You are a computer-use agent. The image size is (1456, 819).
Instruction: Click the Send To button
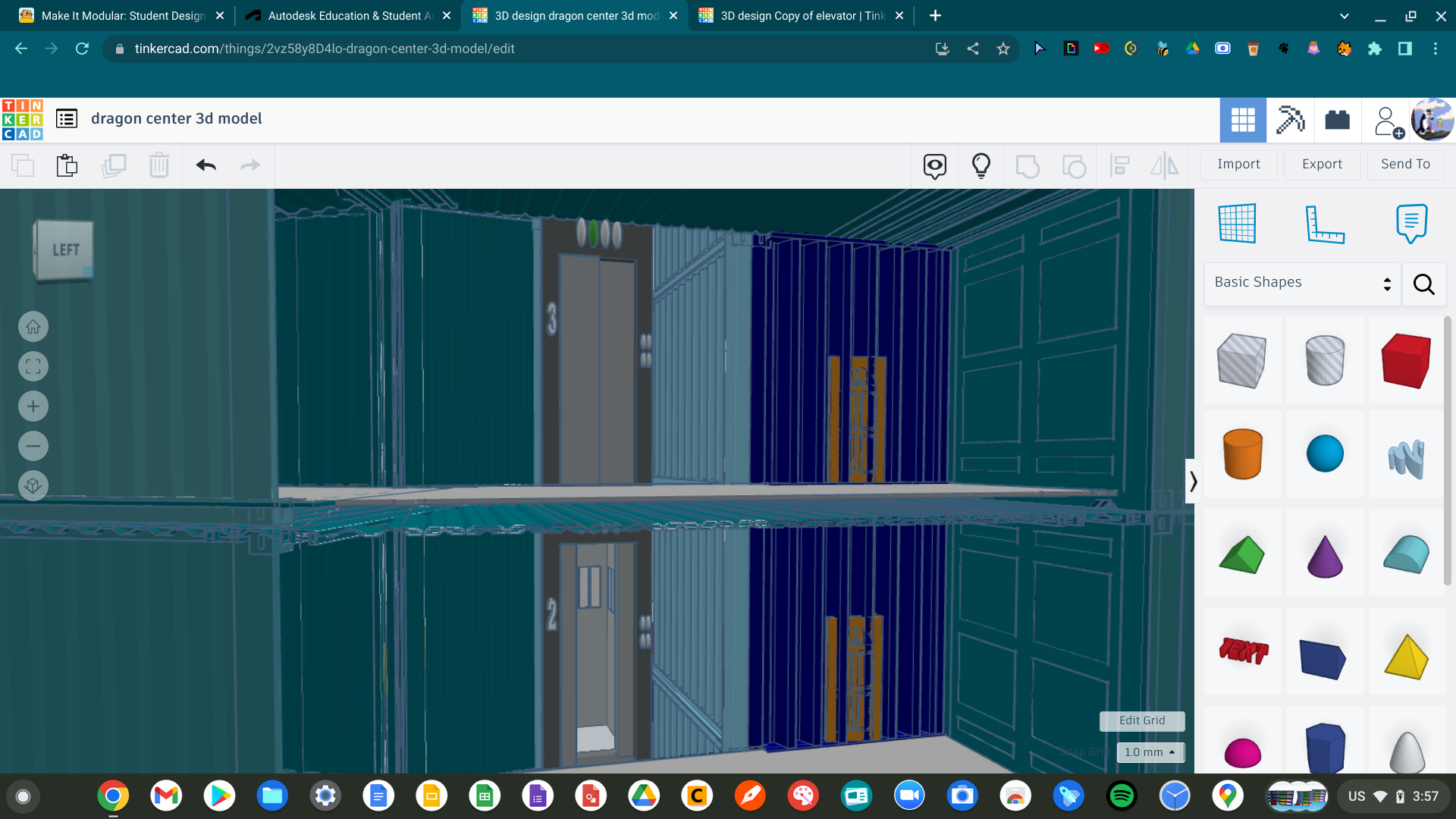click(x=1405, y=164)
